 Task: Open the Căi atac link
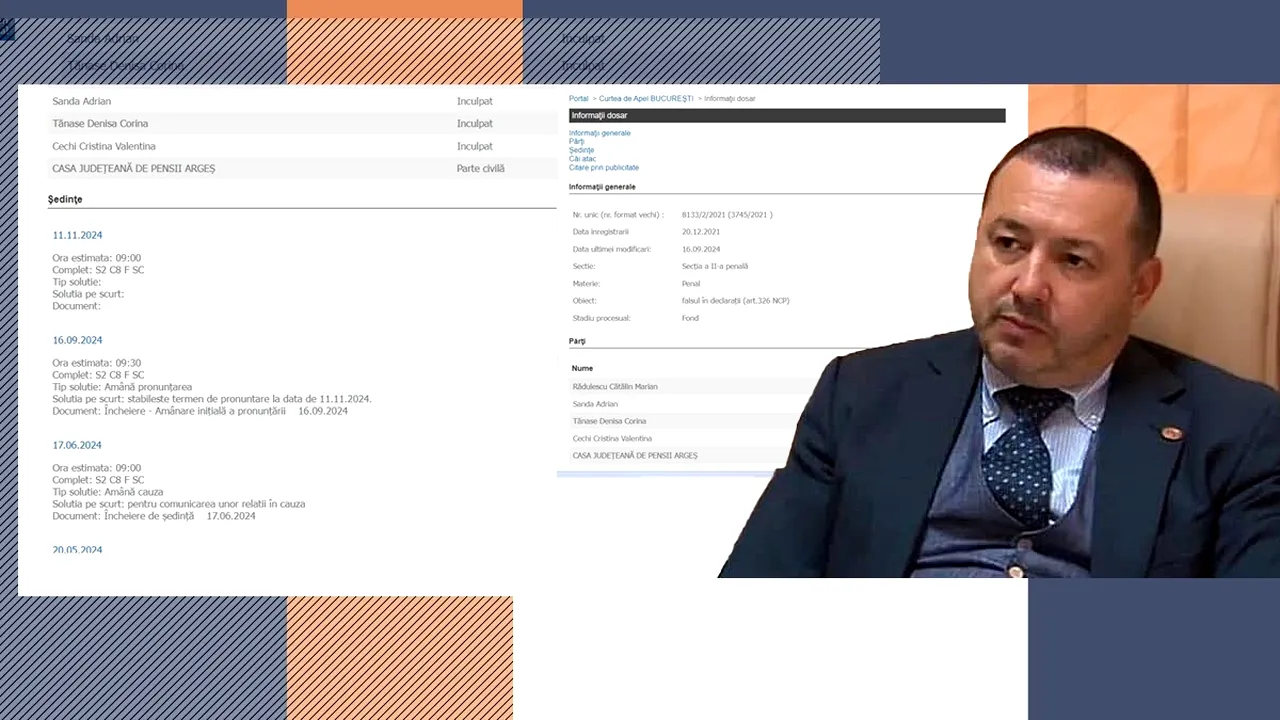(582, 159)
